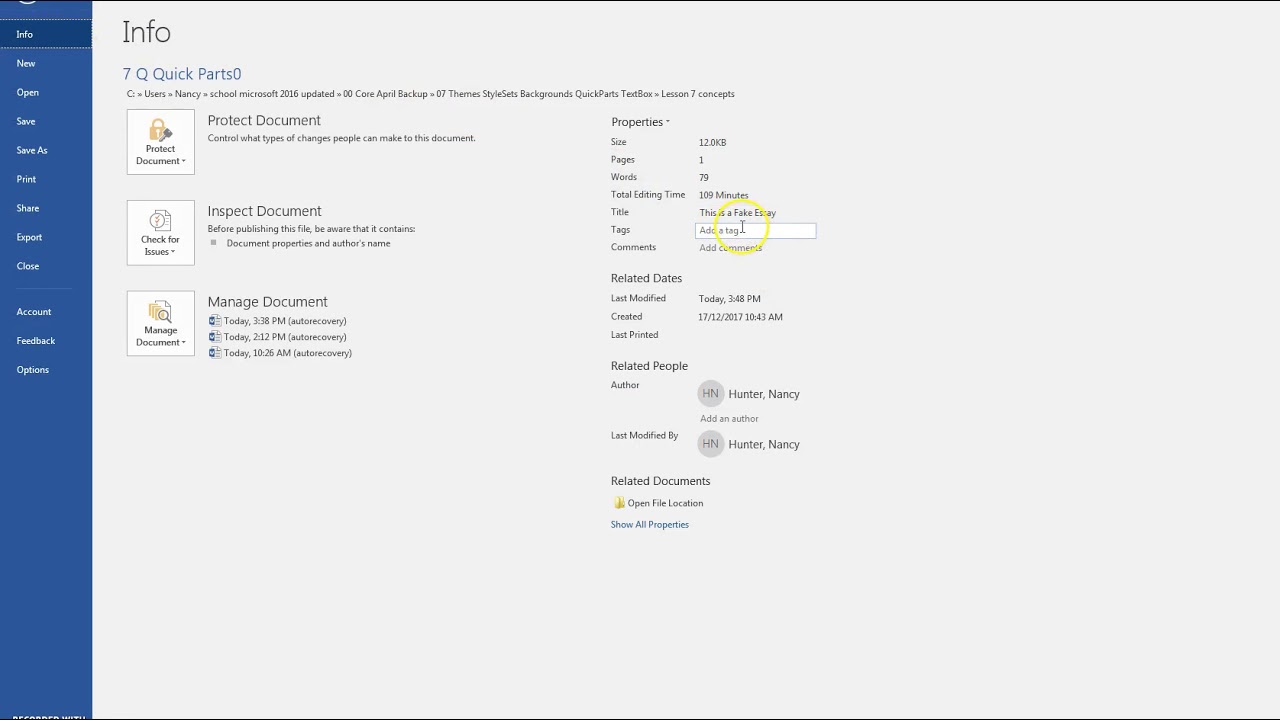
Task: Expand the Properties dropdown header
Action: point(640,122)
